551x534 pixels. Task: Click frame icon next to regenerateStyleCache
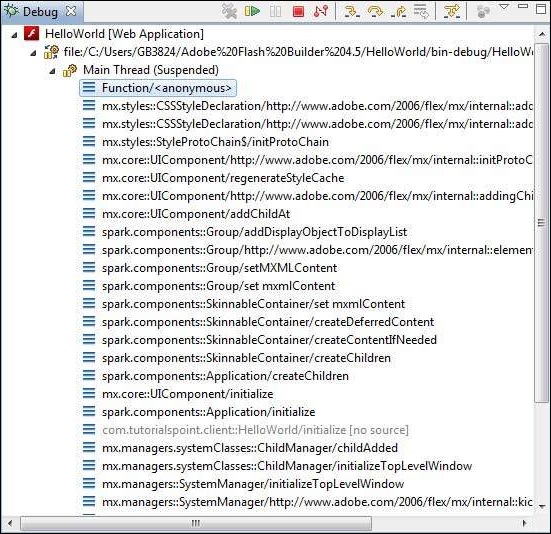point(89,177)
